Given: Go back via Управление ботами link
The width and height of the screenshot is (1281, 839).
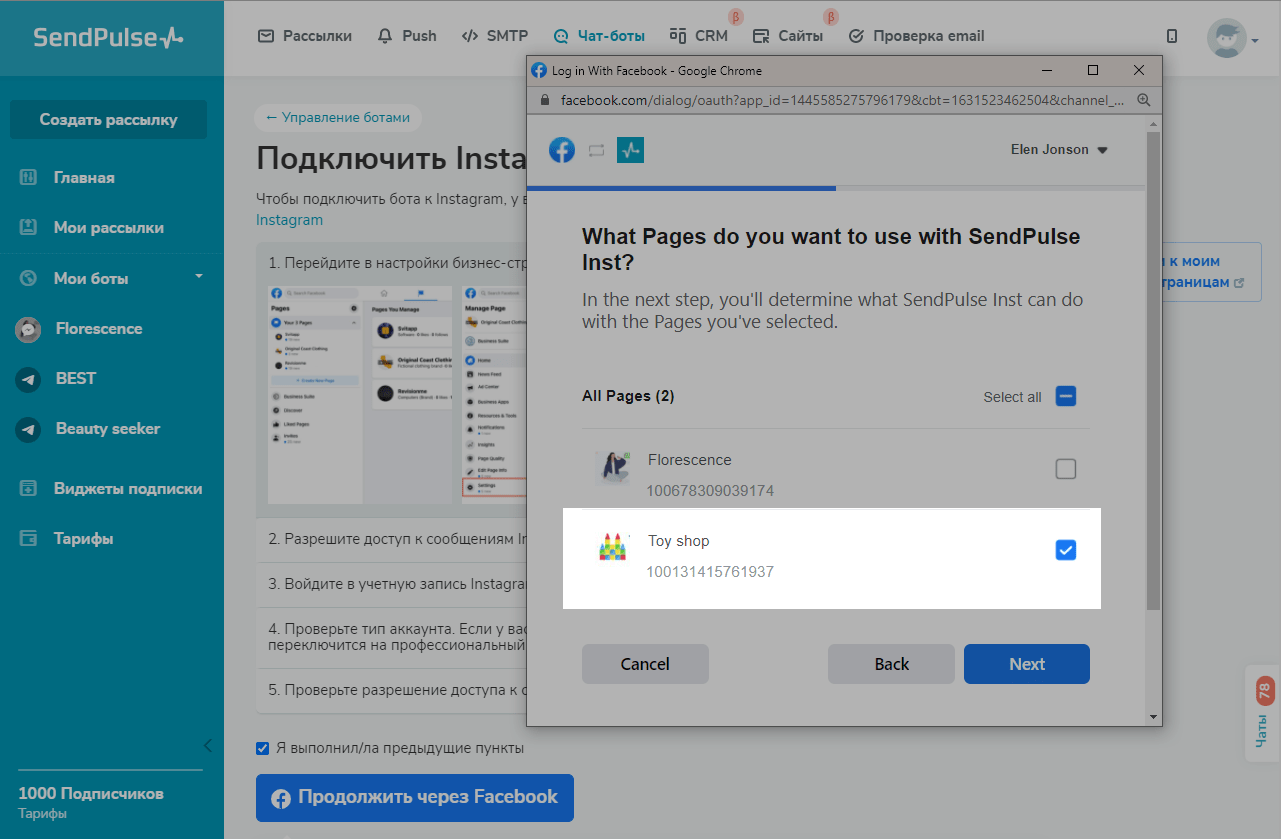Looking at the screenshot, I should (x=338, y=117).
